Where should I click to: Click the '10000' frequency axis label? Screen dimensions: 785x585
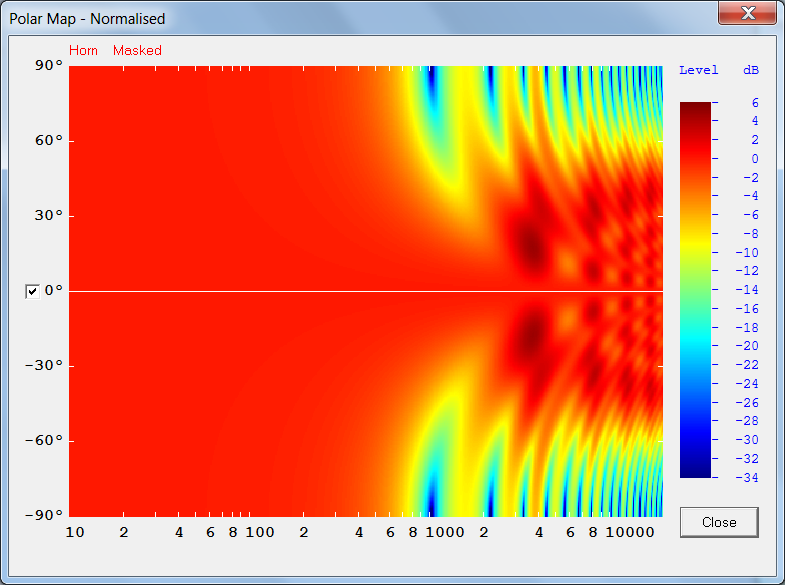click(630, 532)
